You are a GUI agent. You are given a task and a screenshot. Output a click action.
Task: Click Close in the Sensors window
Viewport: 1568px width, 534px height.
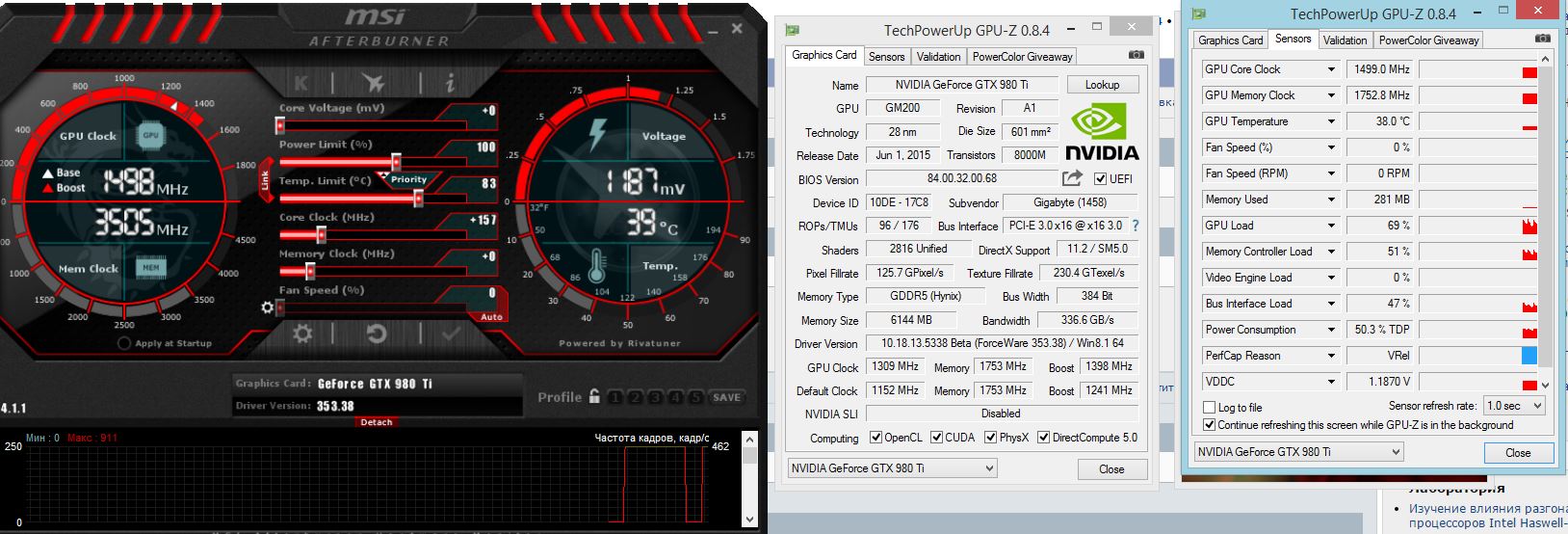coord(1518,453)
